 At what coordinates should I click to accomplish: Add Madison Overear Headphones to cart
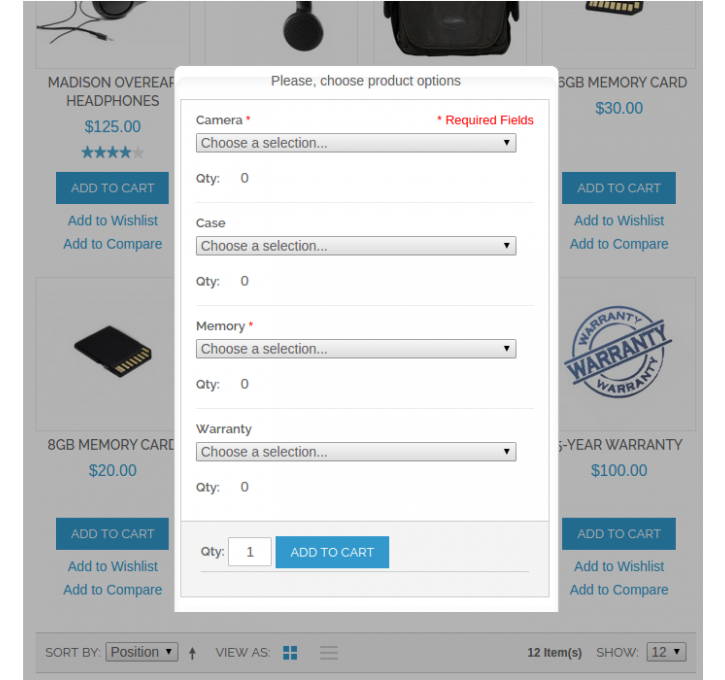pyautogui.click(x=112, y=188)
